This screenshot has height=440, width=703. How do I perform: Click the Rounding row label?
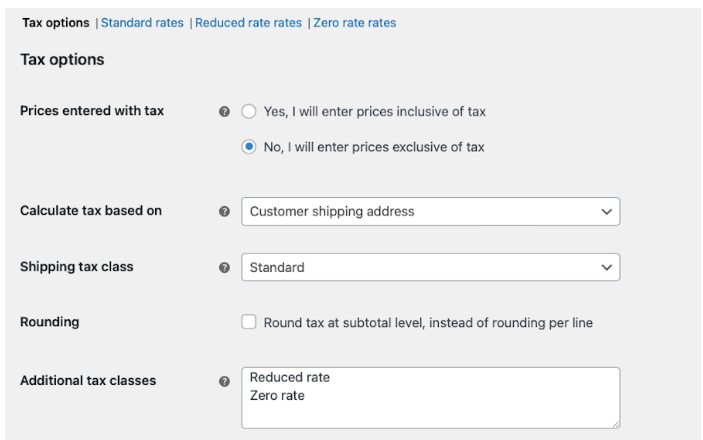tap(50, 322)
